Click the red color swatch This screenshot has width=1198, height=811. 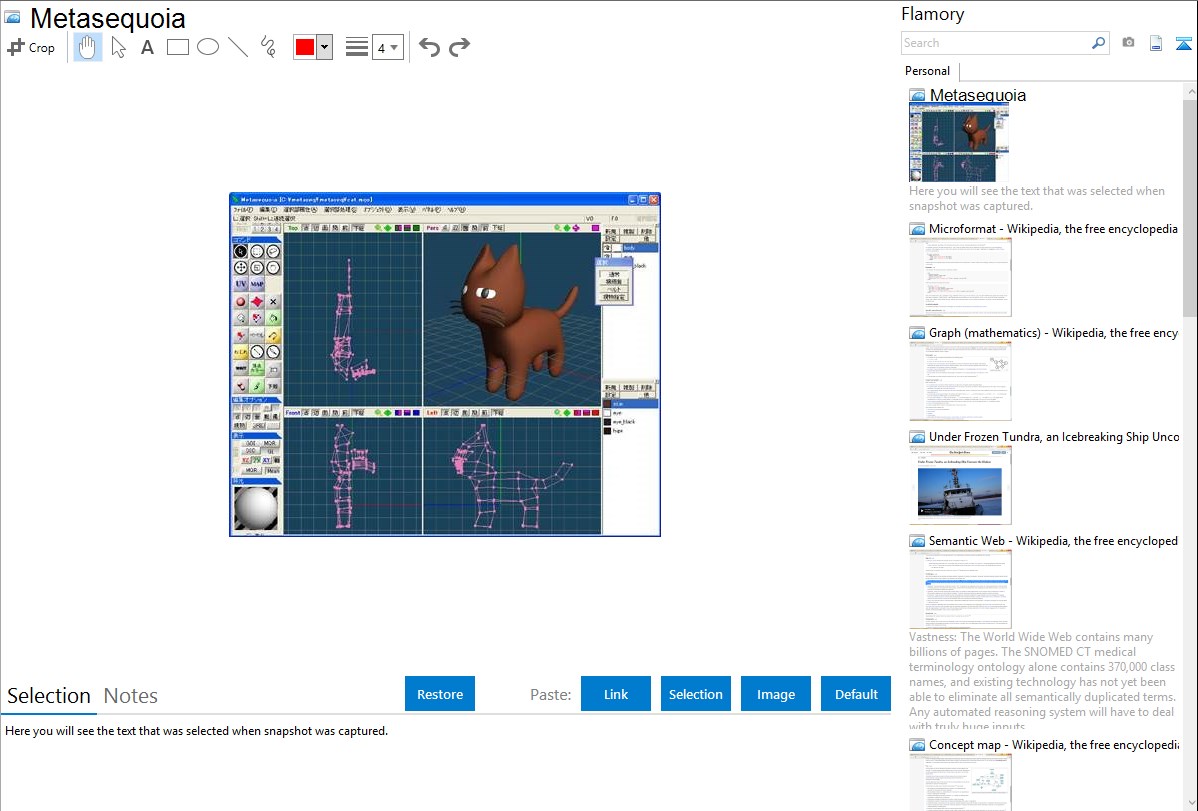pos(305,47)
